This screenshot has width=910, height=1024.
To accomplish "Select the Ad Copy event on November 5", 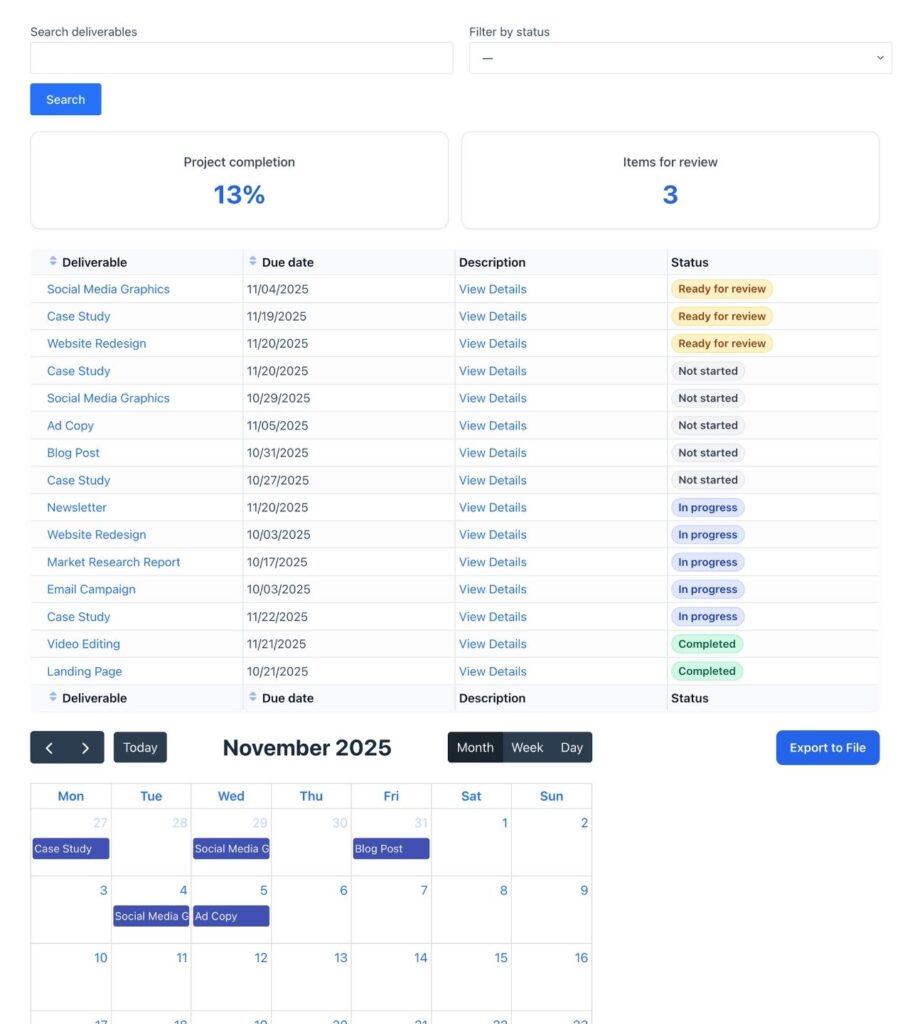I will coord(230,915).
